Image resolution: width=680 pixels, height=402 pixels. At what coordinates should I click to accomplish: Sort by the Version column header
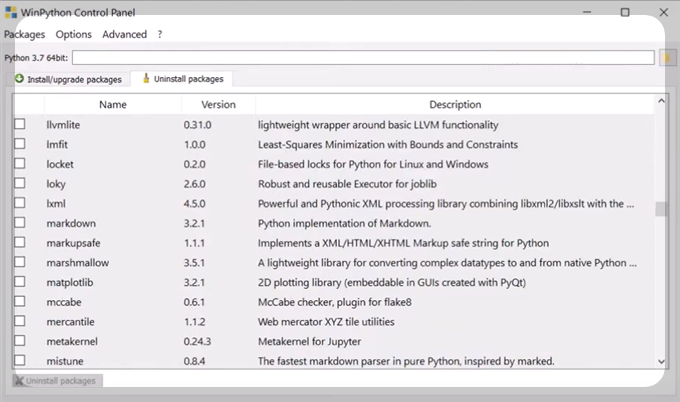[219, 105]
